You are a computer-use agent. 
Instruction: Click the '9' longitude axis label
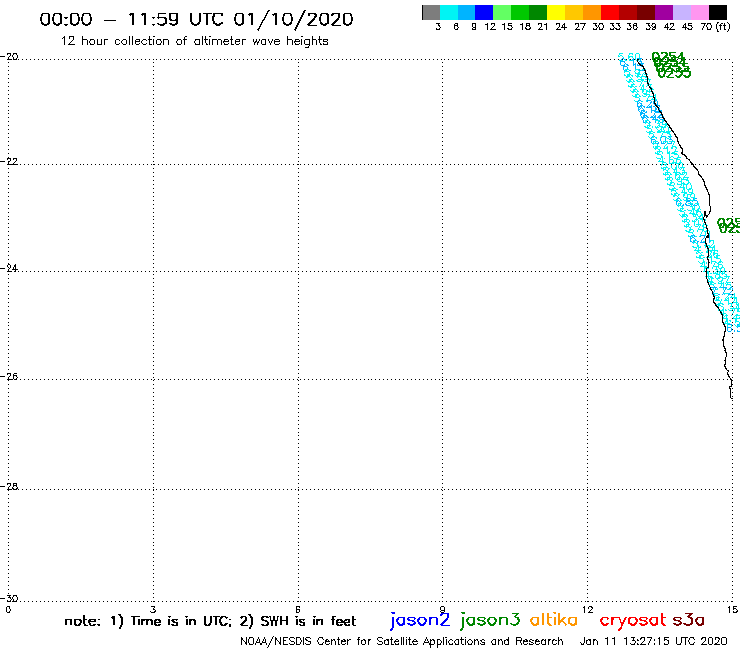(x=442, y=609)
